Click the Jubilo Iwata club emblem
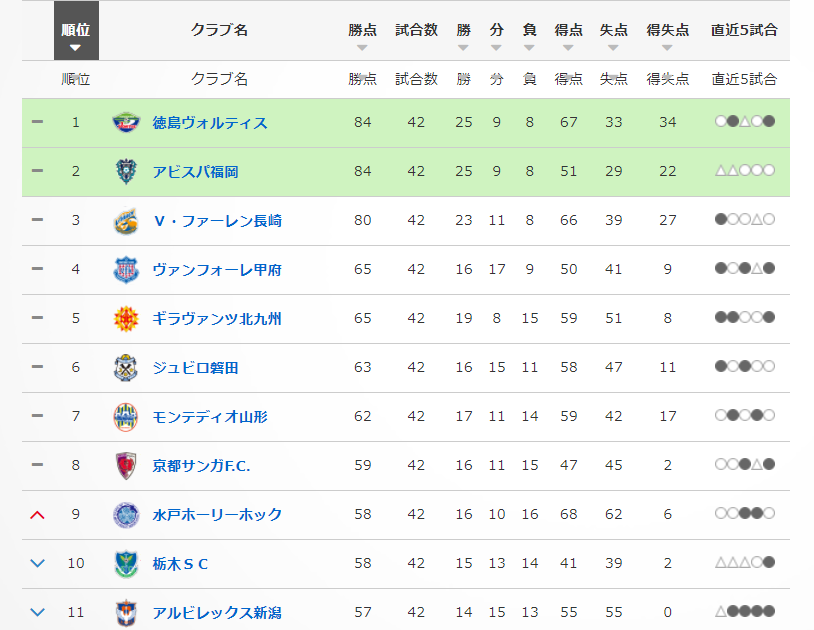The image size is (814, 630). point(126,368)
